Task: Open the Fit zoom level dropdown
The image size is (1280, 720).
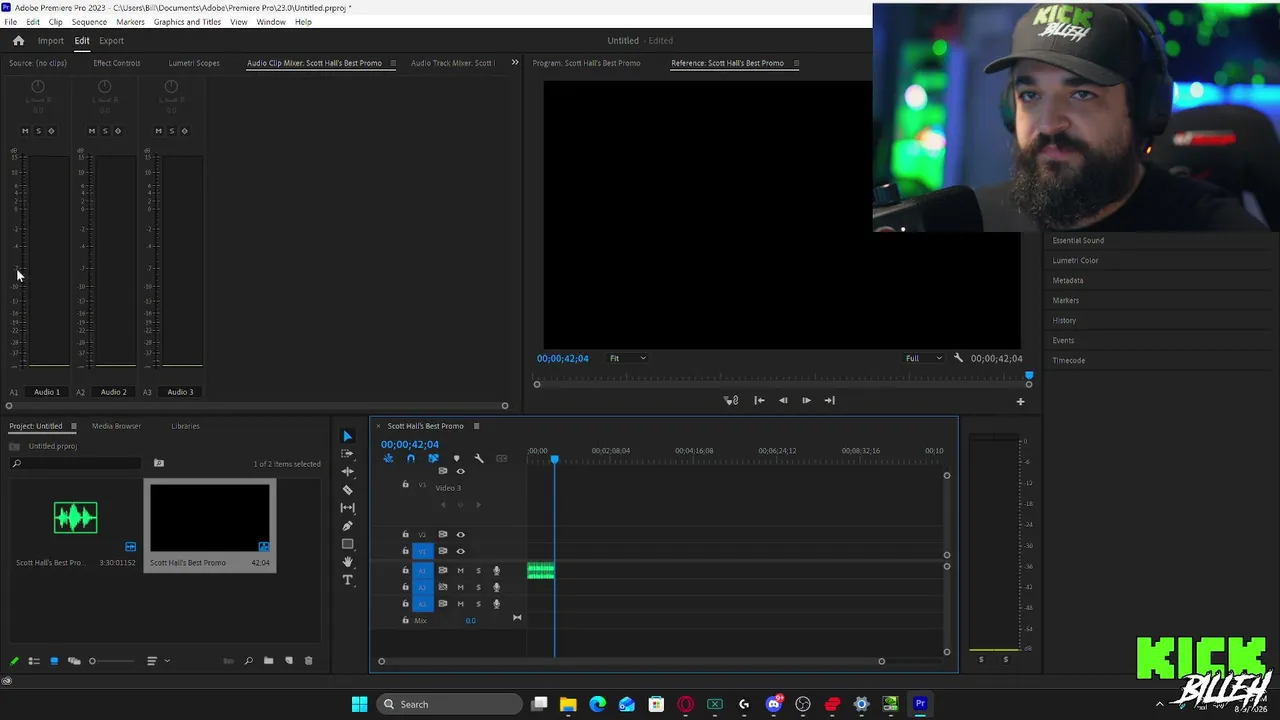Action: point(627,358)
